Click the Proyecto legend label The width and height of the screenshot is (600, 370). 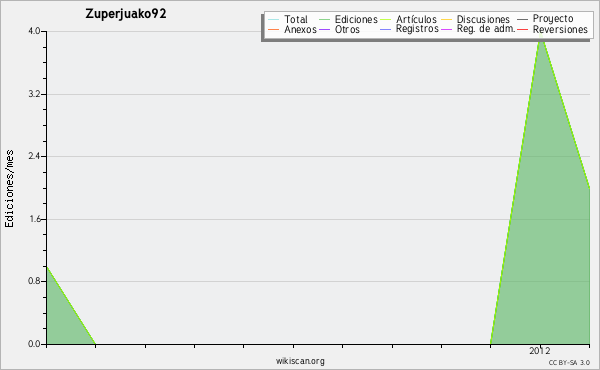coord(553,19)
